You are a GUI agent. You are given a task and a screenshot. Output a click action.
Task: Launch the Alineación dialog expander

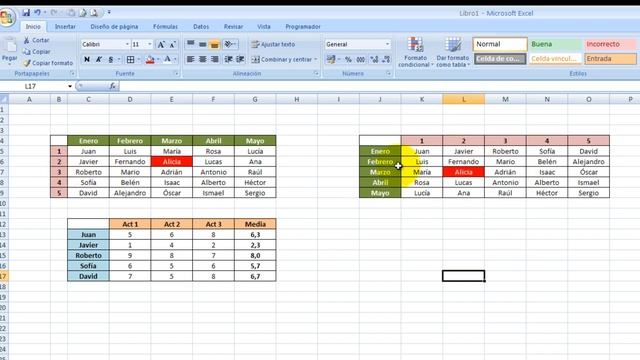click(316, 73)
